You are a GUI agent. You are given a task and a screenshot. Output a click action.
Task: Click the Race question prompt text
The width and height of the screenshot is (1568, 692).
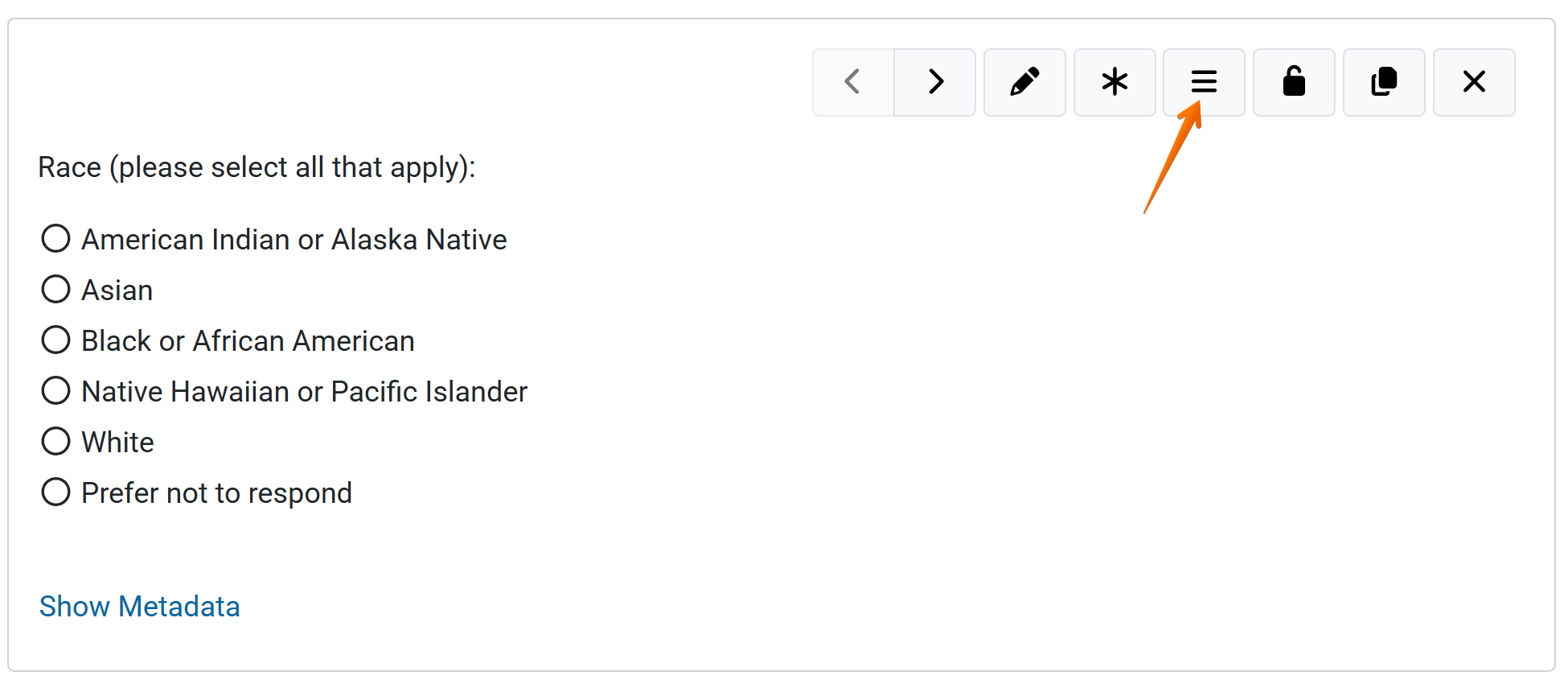pyautogui.click(x=257, y=167)
